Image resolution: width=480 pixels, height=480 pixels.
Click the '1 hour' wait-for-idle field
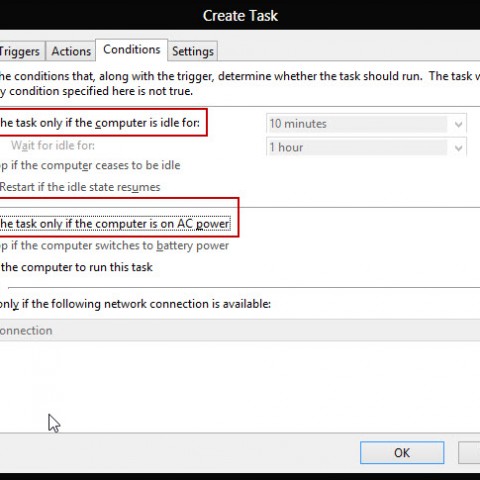click(357, 147)
